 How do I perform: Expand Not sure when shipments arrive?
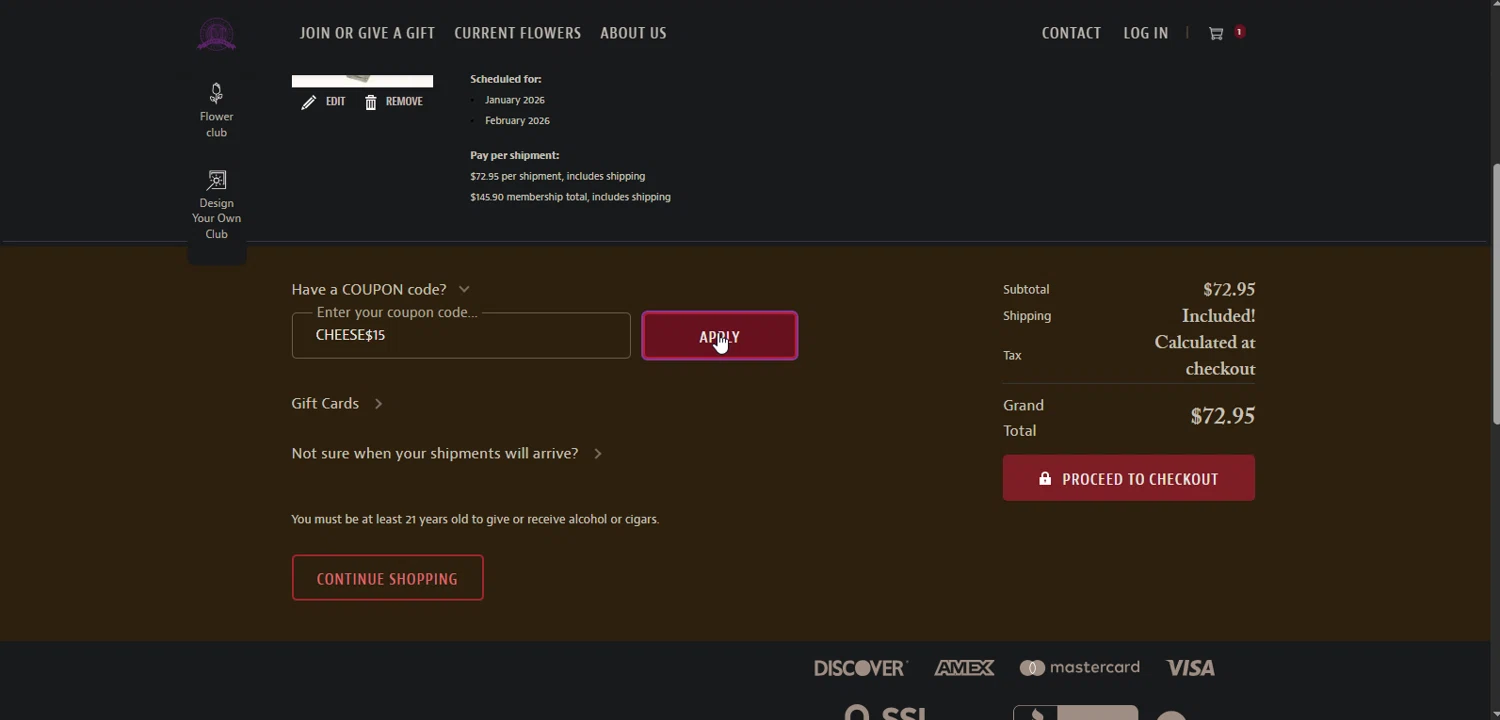pyautogui.click(x=447, y=453)
